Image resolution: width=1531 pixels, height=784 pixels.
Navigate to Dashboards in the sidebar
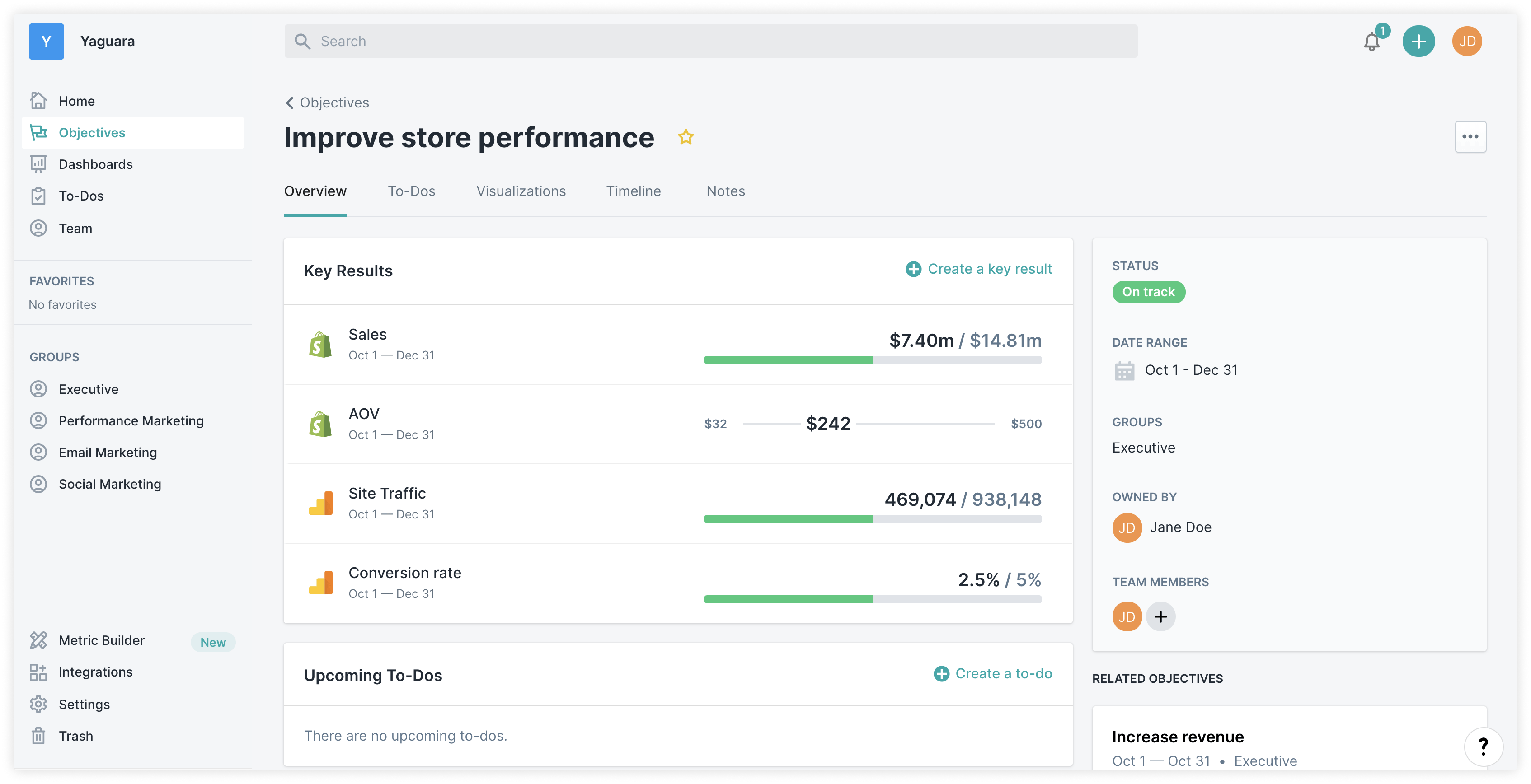95,164
